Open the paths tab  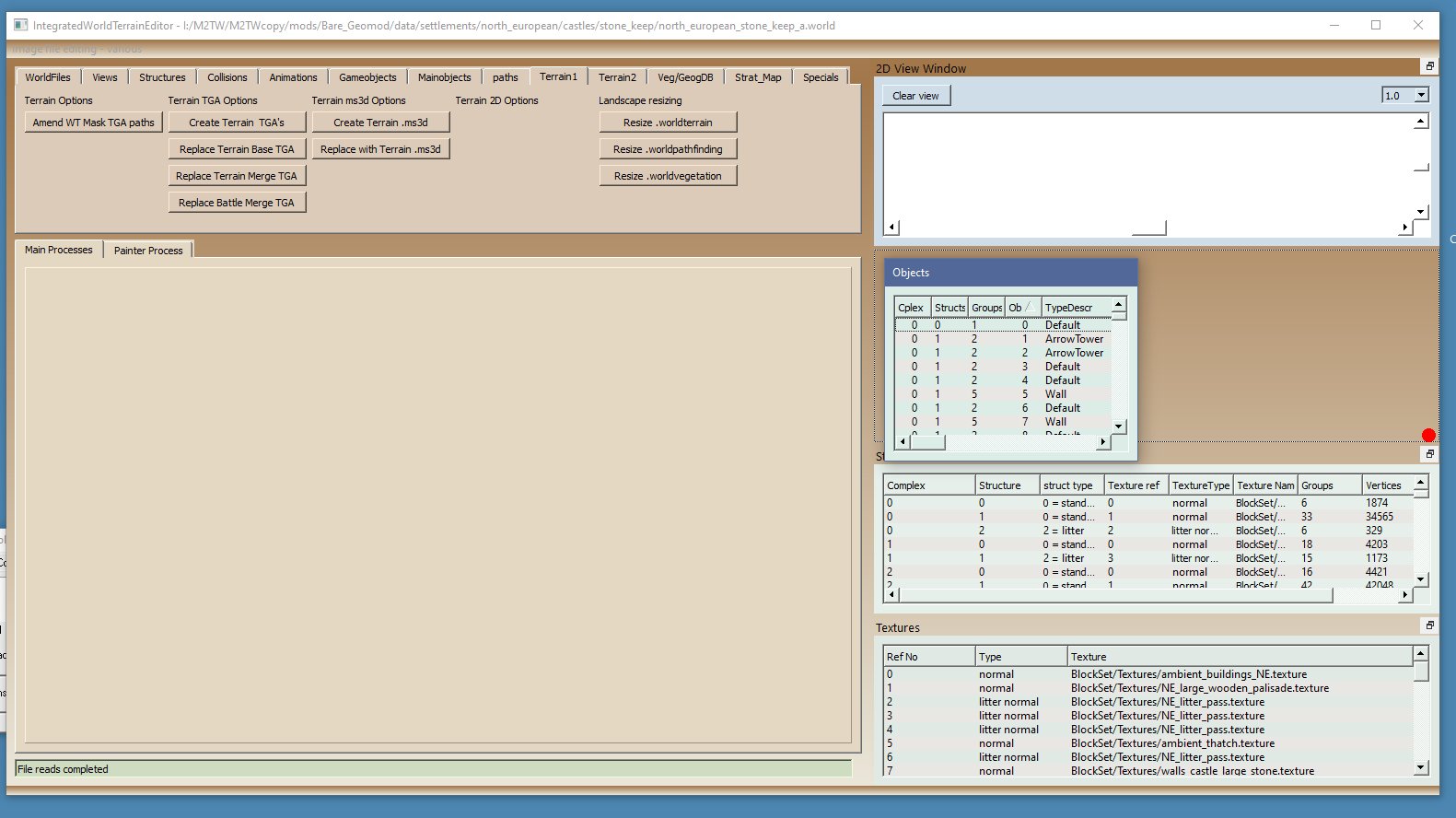click(505, 77)
